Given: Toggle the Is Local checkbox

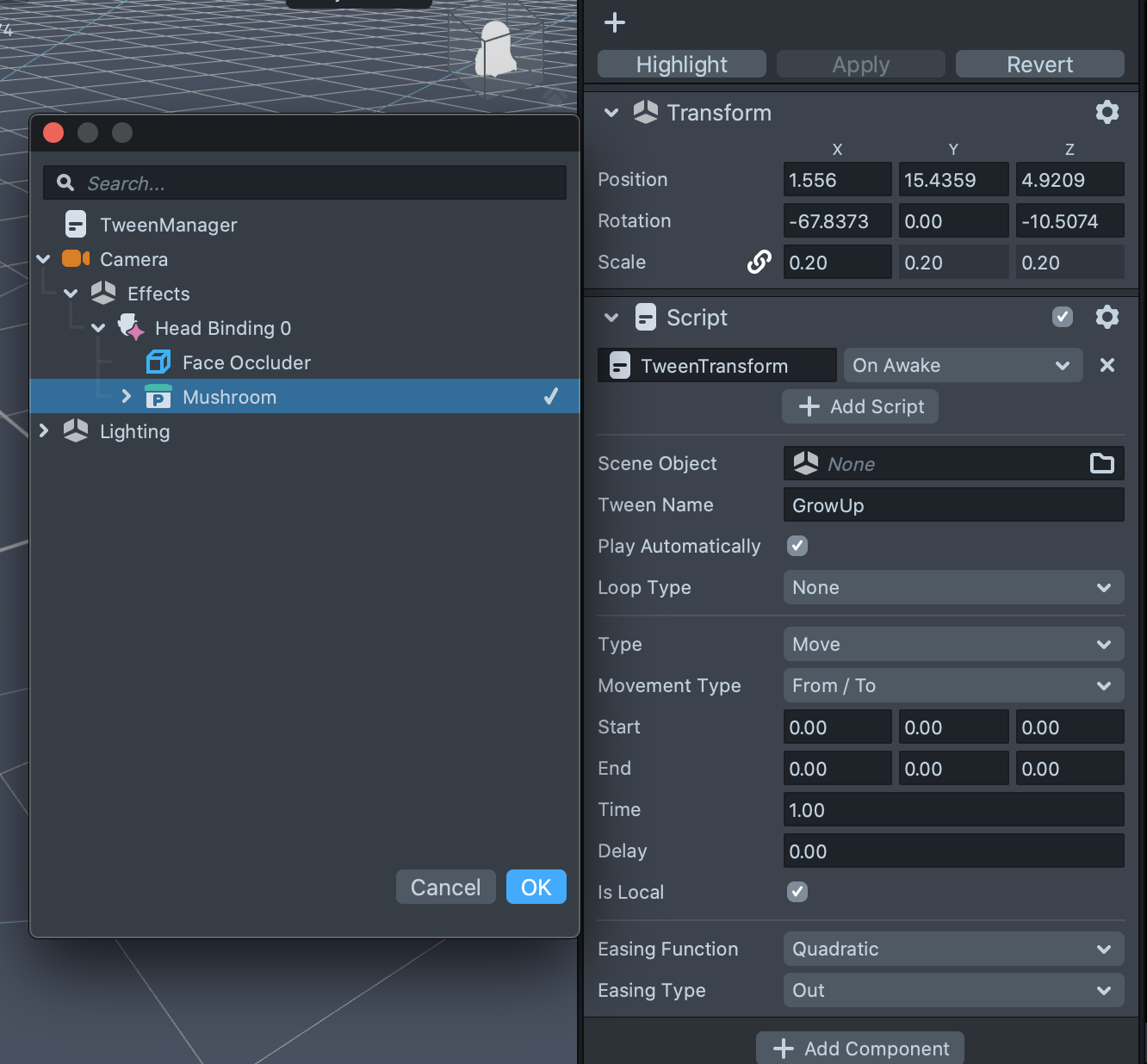Looking at the screenshot, I should (x=797, y=892).
